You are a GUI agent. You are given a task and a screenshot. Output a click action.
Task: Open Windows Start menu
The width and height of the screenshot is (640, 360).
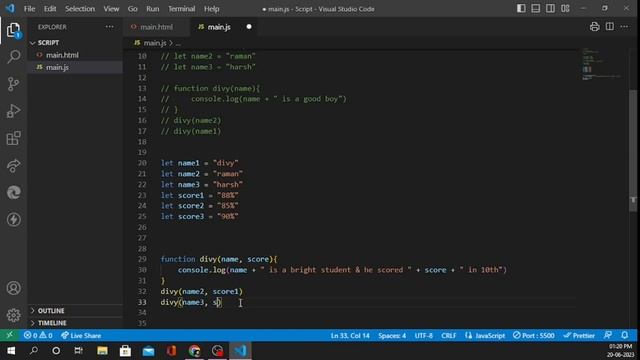pos(11,351)
